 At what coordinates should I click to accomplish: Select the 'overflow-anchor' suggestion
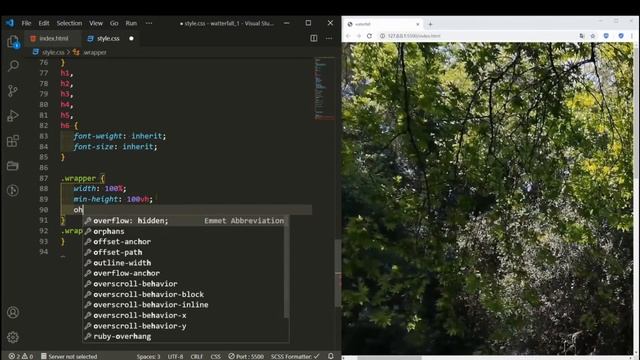[x=184, y=273]
